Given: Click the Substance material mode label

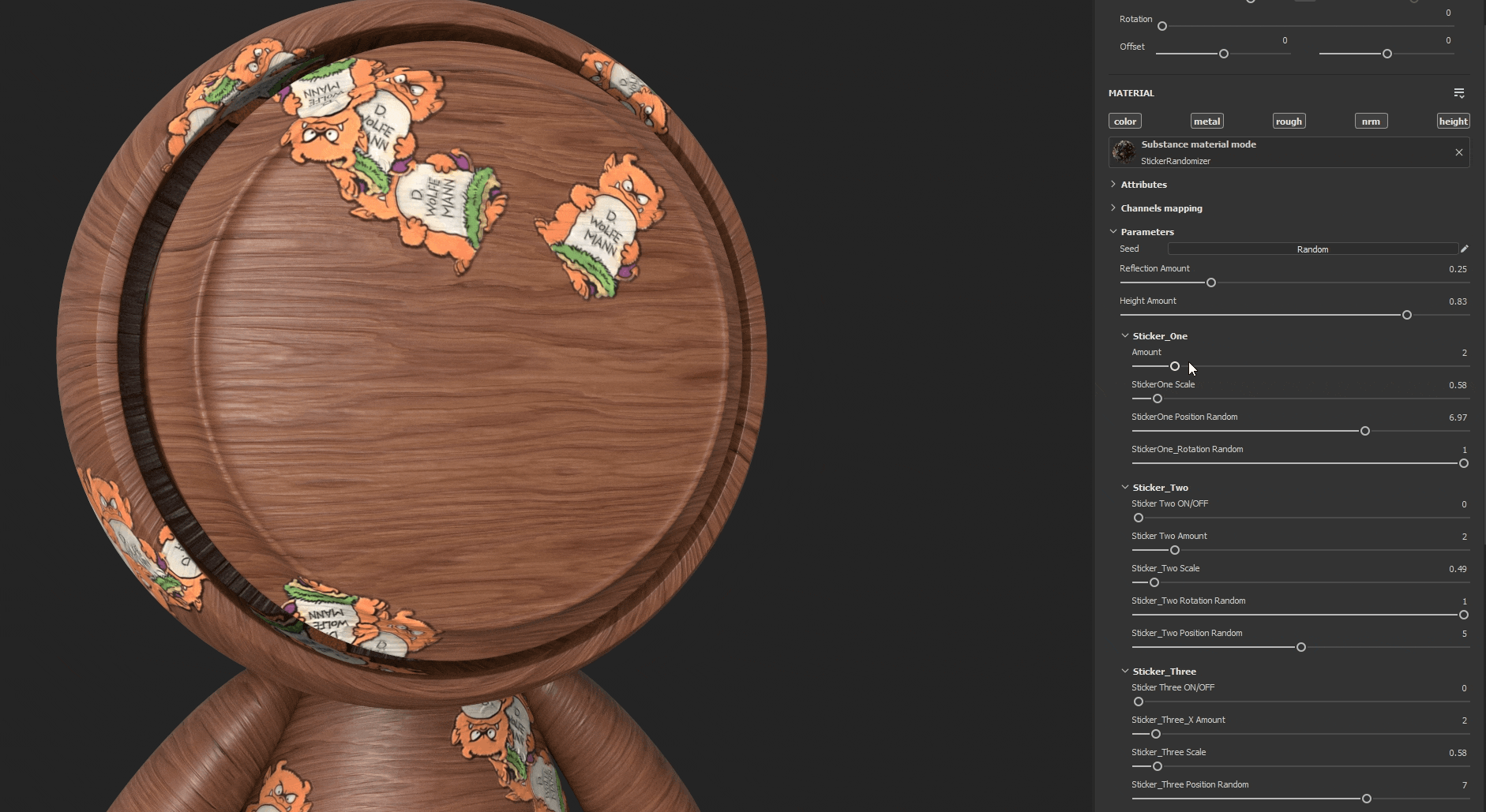Looking at the screenshot, I should (x=1199, y=144).
